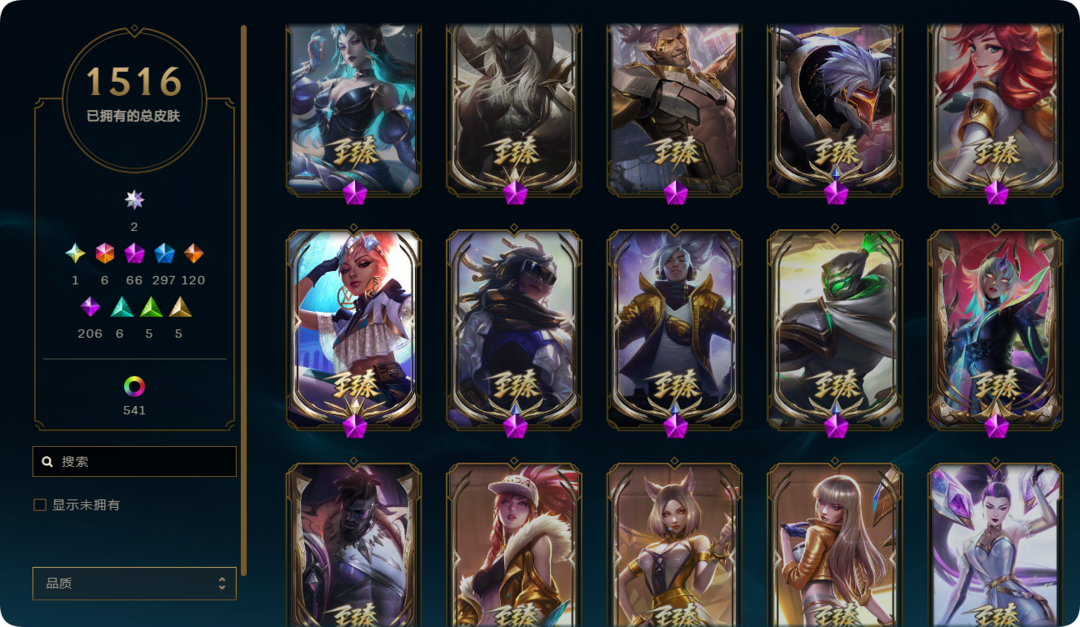Click the silver star rarity icon above count 2
The image size is (1080, 627).
pos(134,200)
